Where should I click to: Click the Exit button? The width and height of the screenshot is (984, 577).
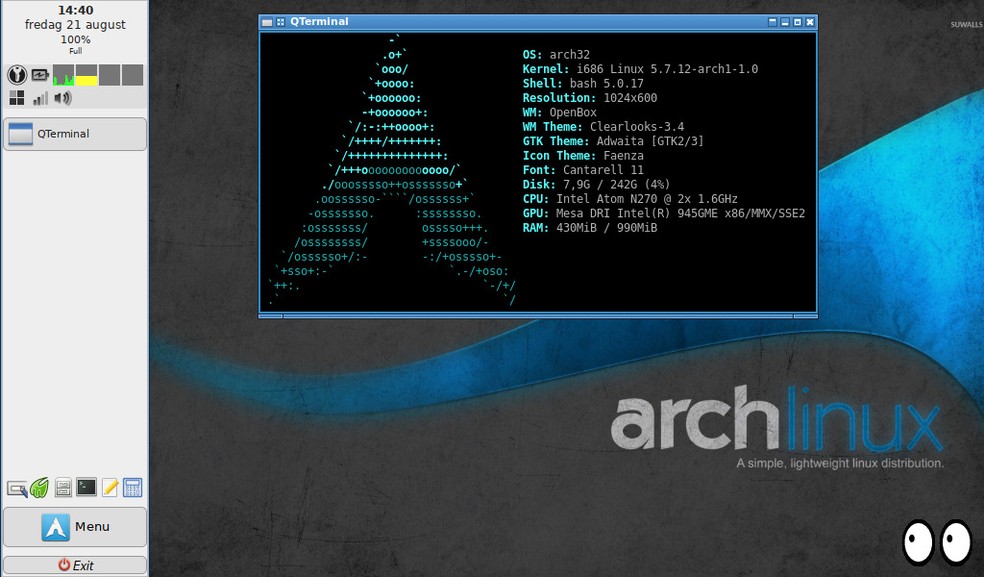75,566
